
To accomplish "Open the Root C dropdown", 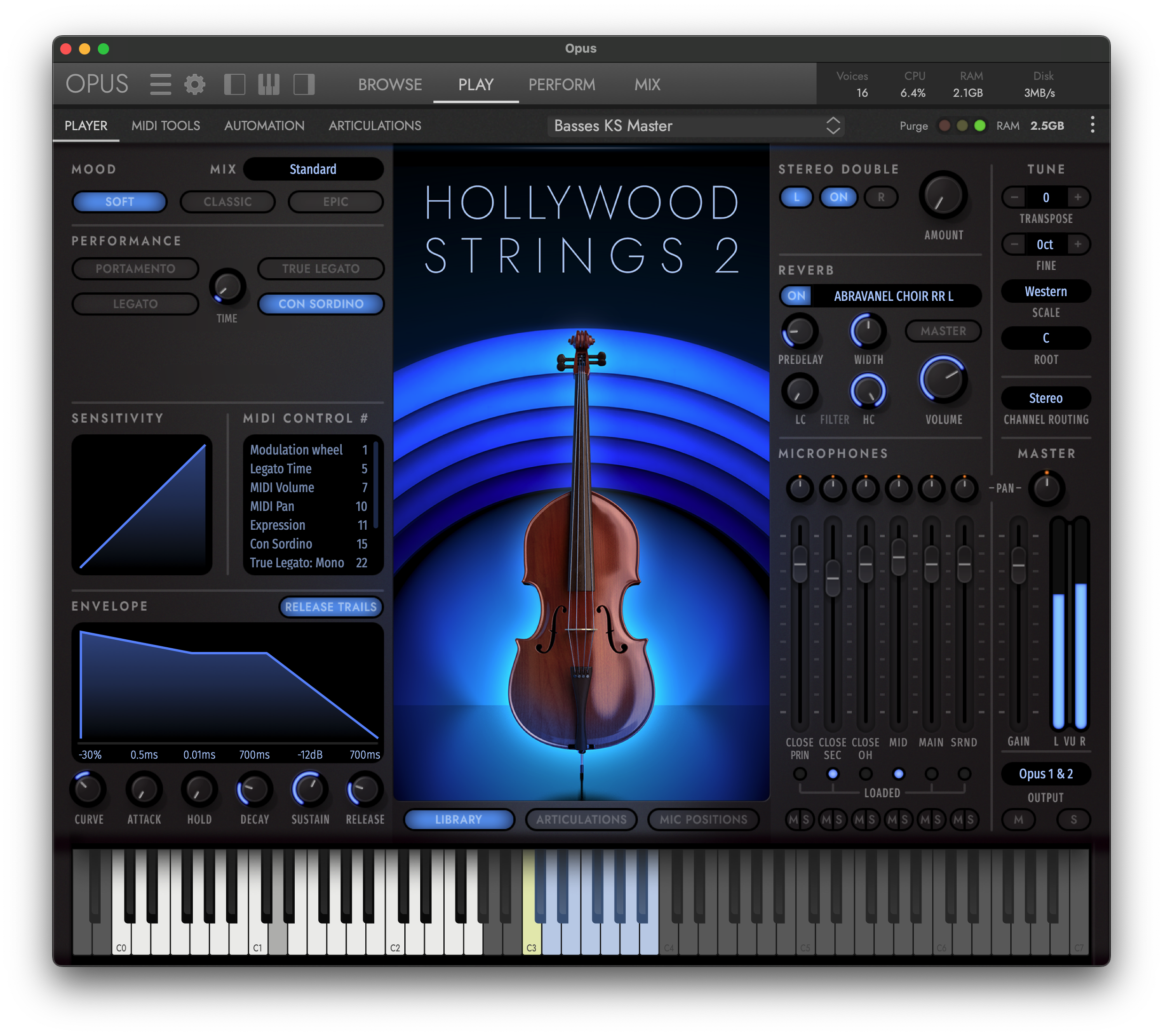I will pos(1046,338).
